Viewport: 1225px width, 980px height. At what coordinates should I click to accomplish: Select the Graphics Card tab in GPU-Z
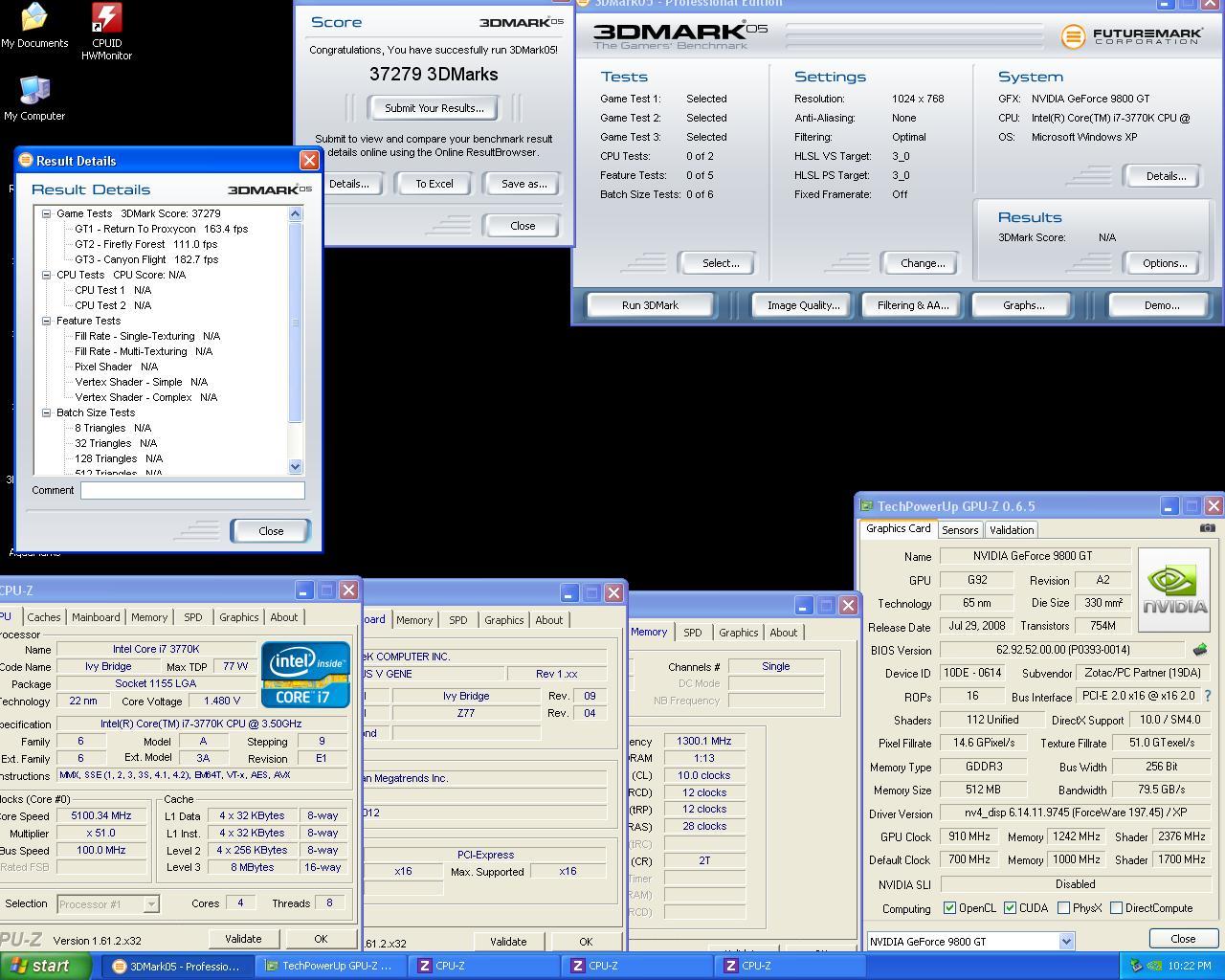point(898,528)
